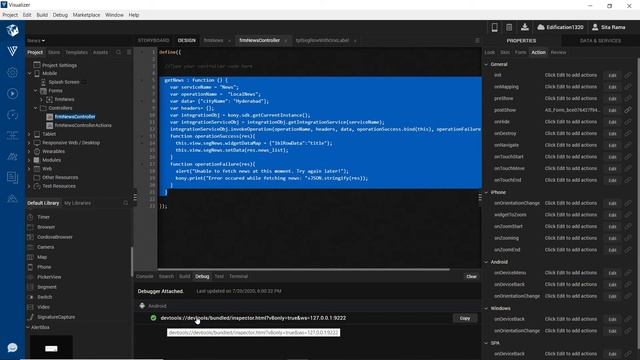Image resolution: width=640 pixels, height=360 pixels.
Task: Switch to the Console tab in bottom panel
Action: click(144, 276)
